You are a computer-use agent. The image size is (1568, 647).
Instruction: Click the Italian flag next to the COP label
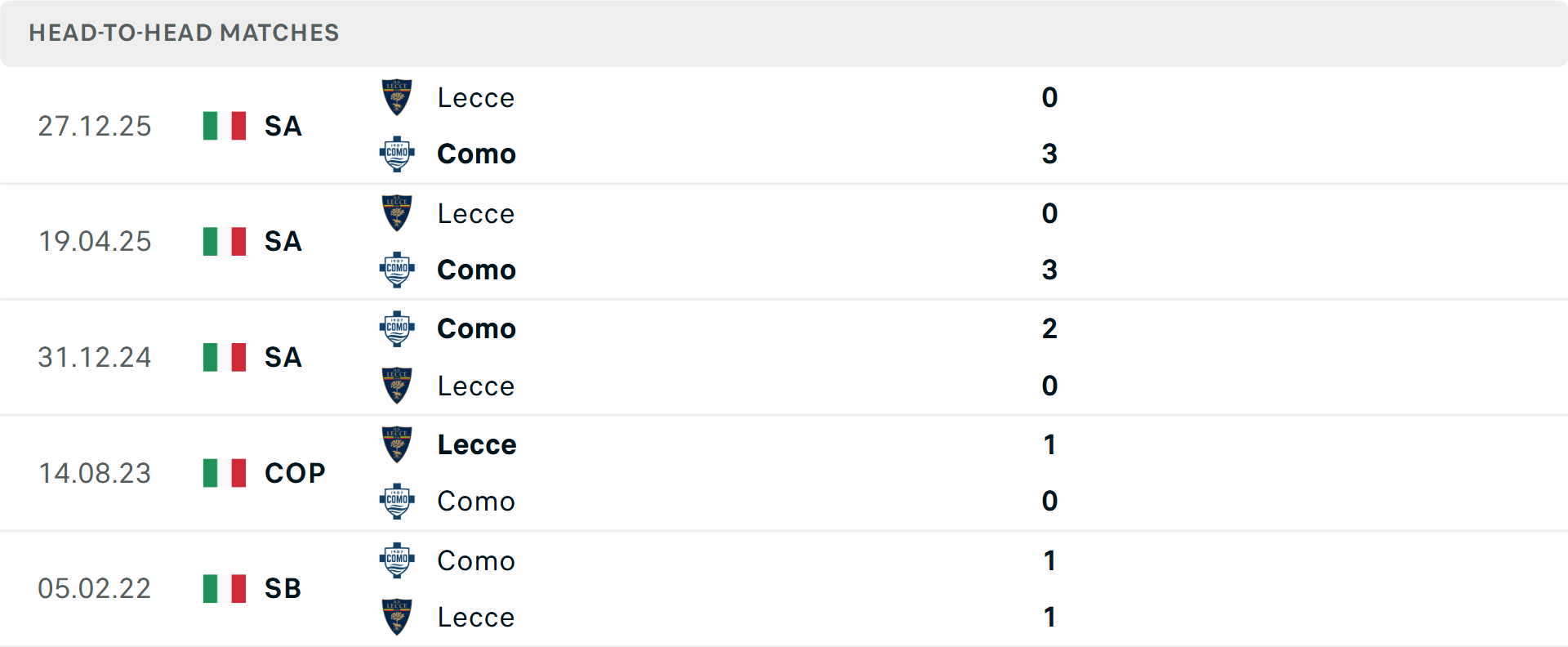pos(224,472)
